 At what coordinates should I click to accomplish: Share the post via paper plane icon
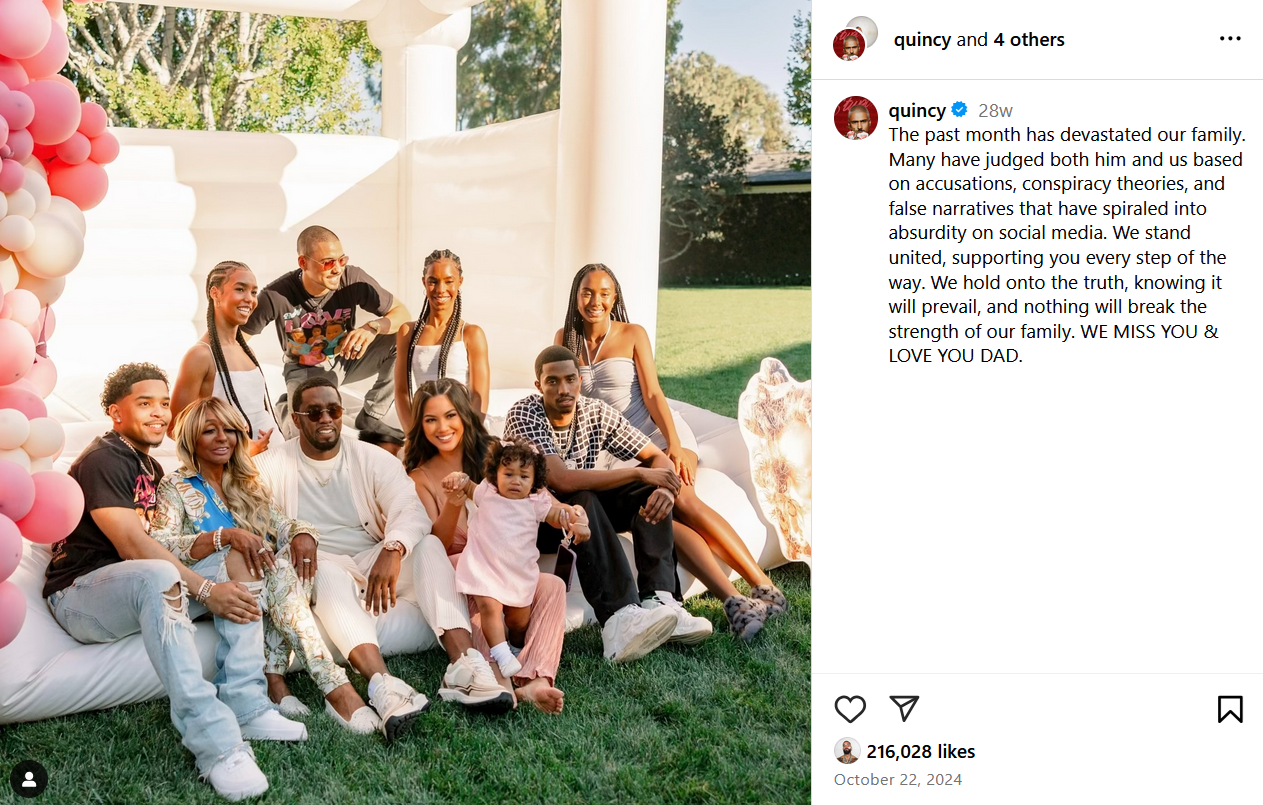pos(904,708)
